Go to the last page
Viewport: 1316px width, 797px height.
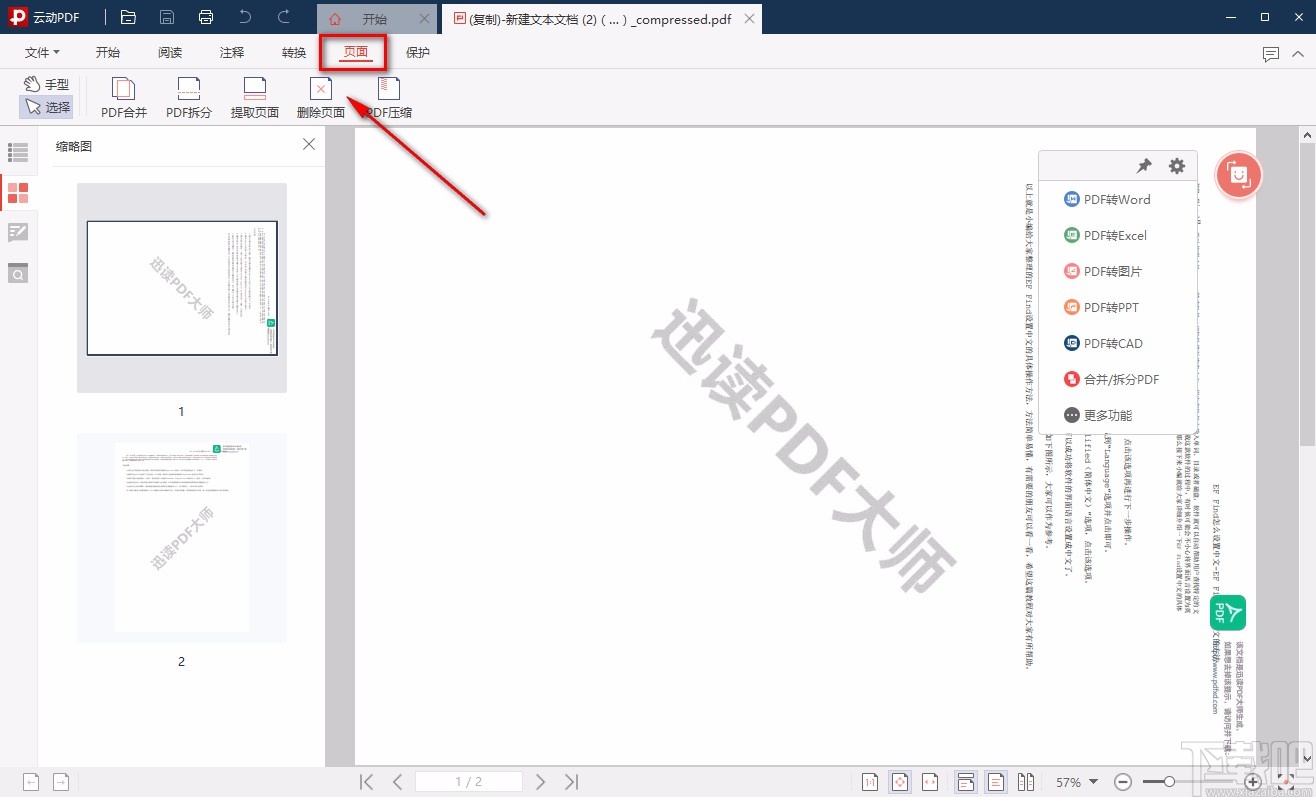pos(571,782)
